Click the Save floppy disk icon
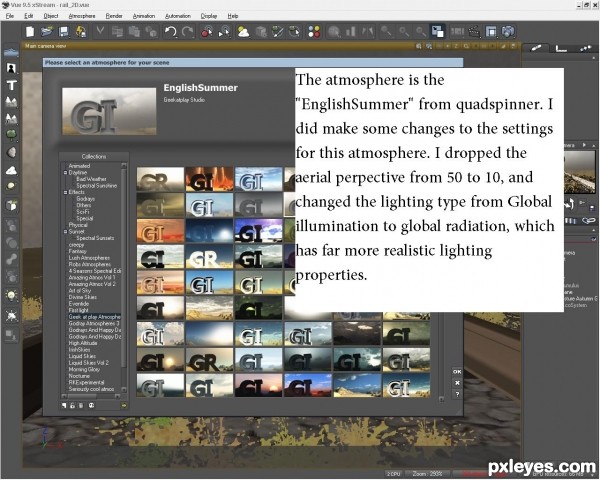The width and height of the screenshot is (600, 480). 64,31
